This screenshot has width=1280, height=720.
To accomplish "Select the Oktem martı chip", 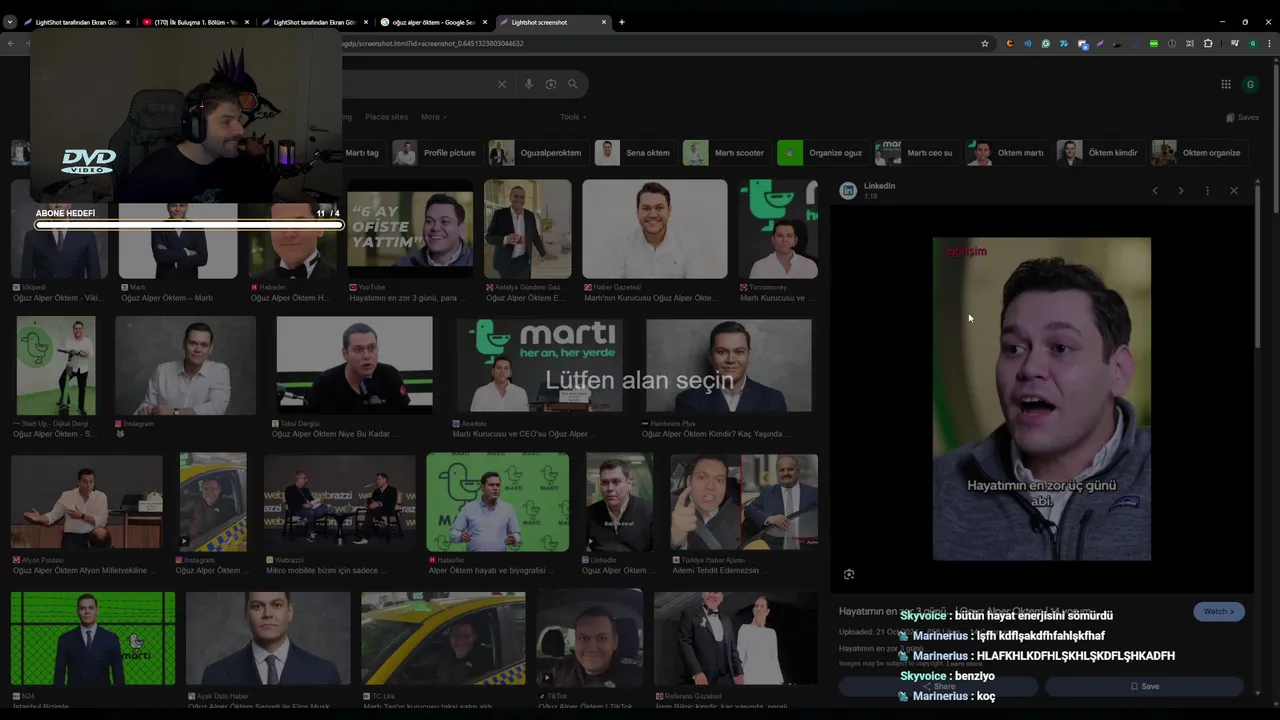I will click(x=1006, y=153).
